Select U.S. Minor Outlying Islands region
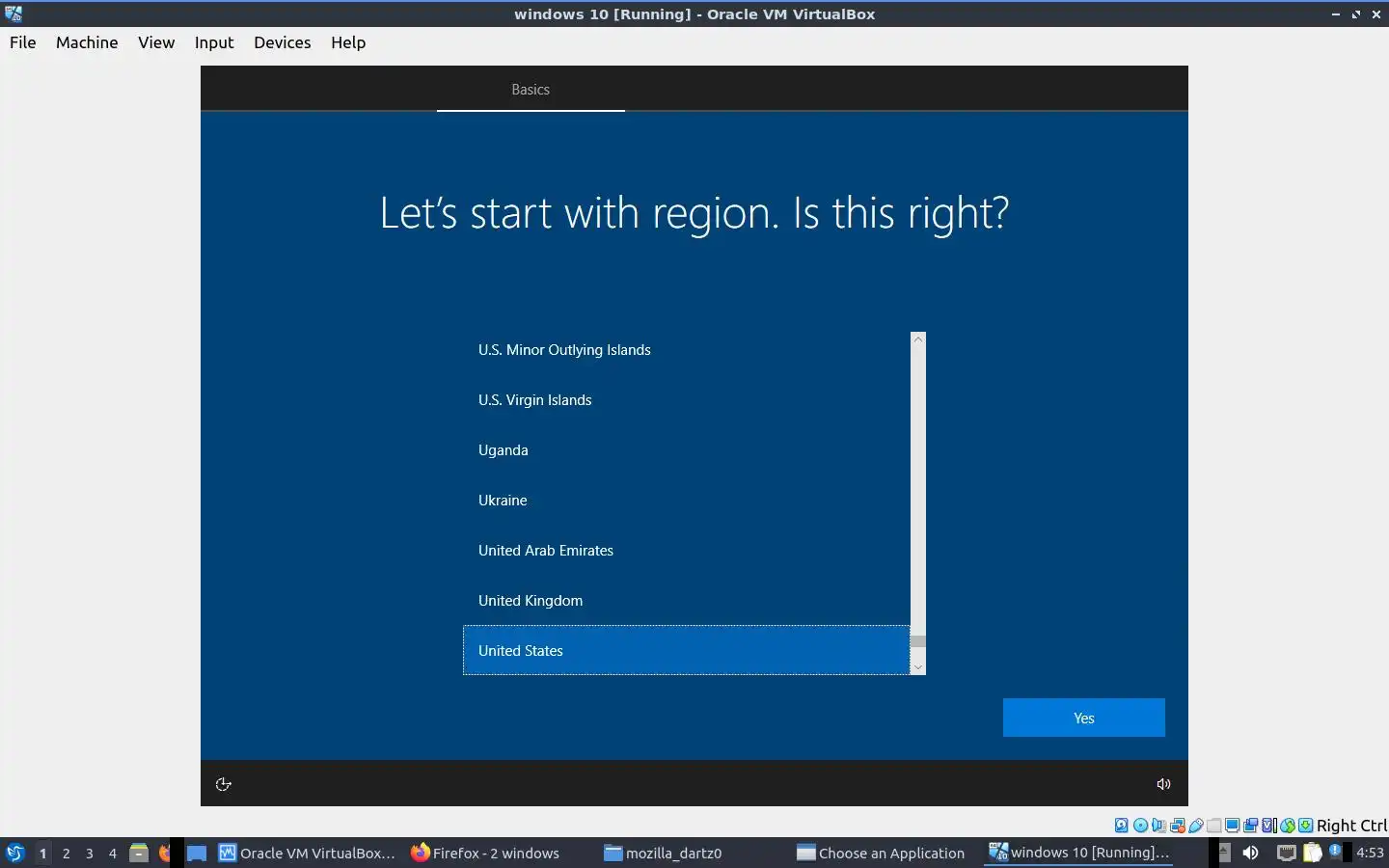The image size is (1389, 868). (x=687, y=350)
